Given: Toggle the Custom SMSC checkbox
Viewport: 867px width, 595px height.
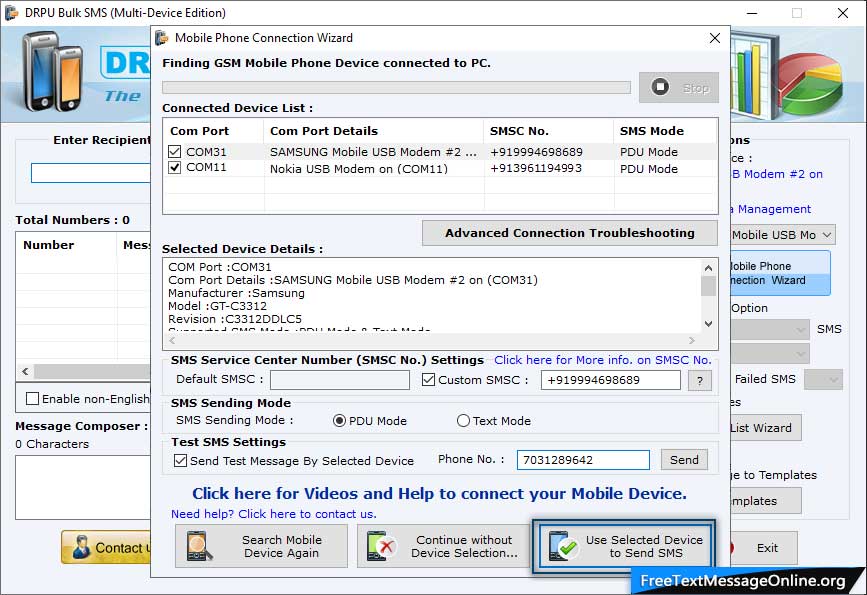Looking at the screenshot, I should coord(428,380).
